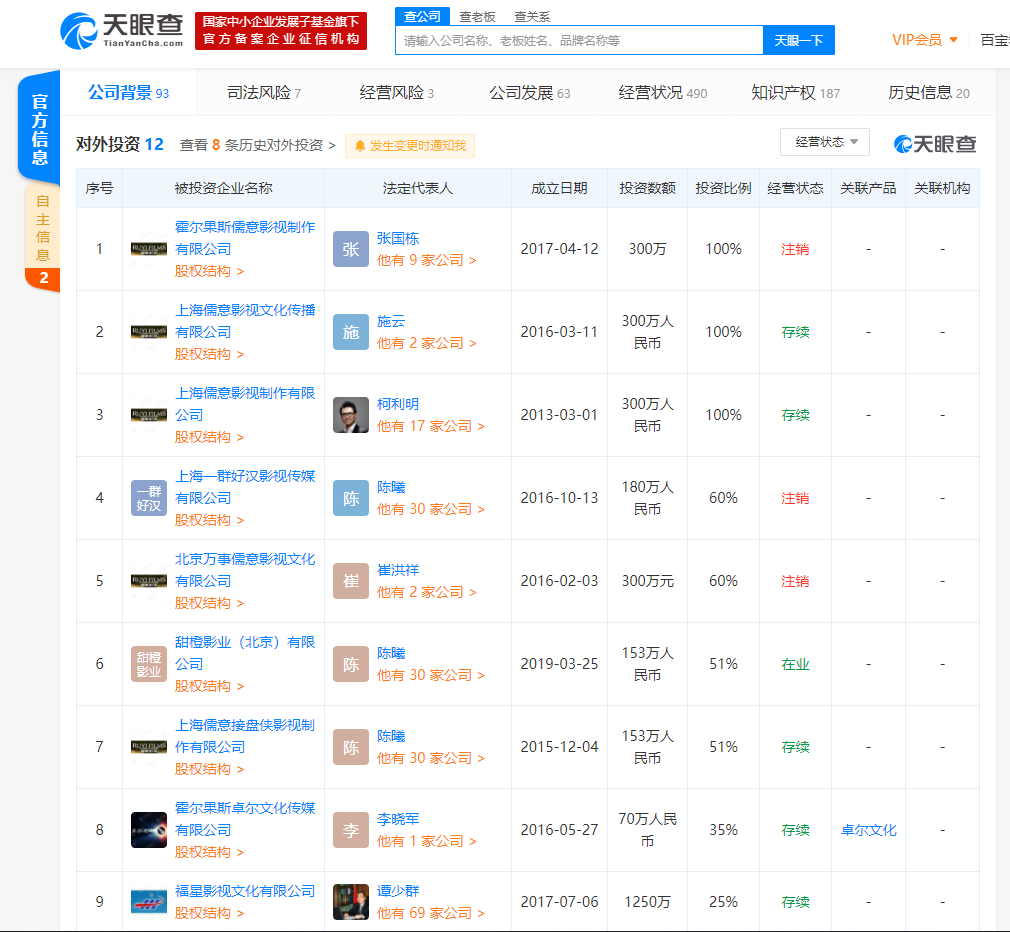The image size is (1010, 932).
Task: Click the 福星影视文化 logo icon
Action: pyautogui.click(x=149, y=902)
